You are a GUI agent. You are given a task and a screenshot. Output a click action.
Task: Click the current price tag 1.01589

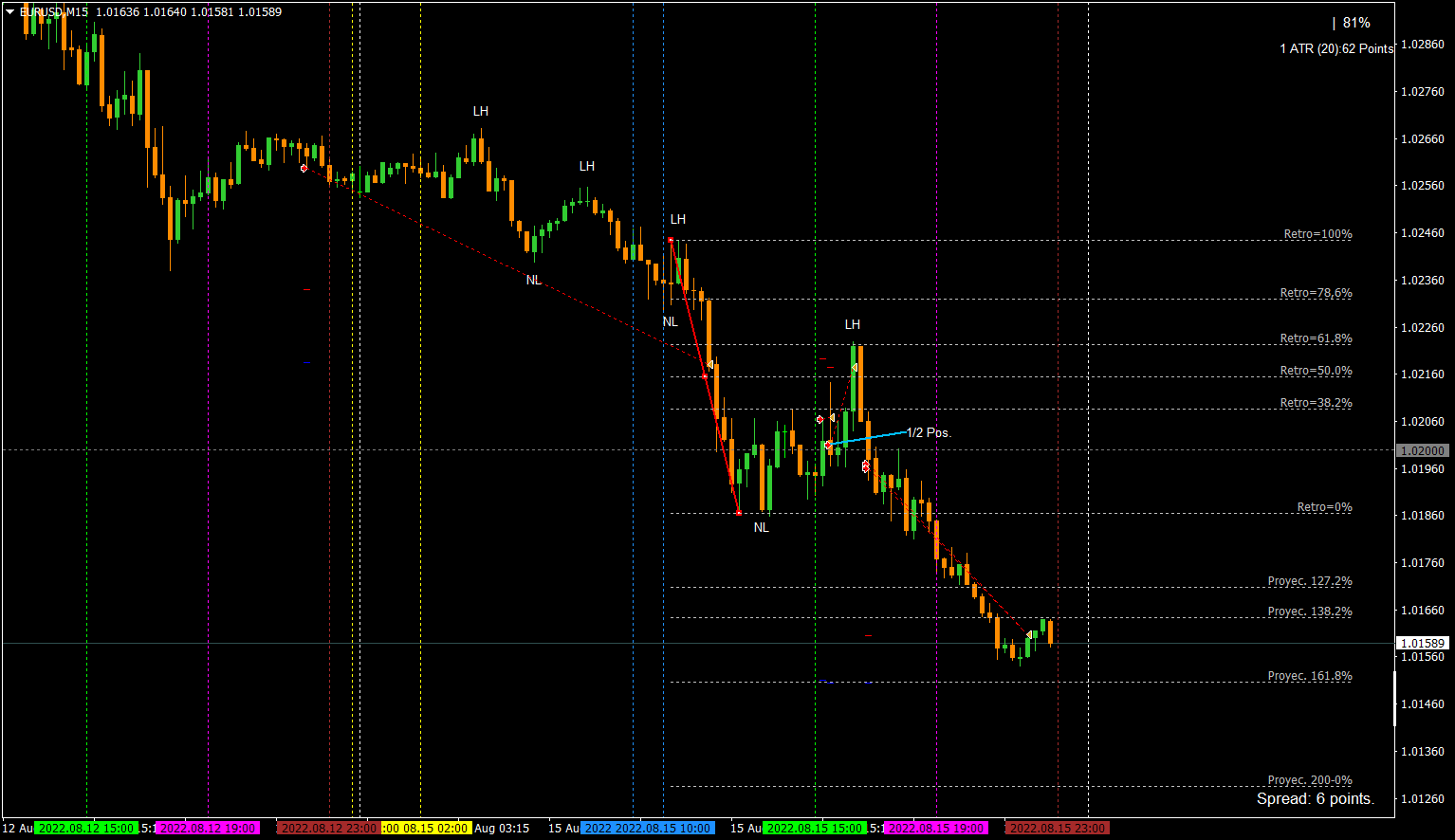(x=1423, y=644)
